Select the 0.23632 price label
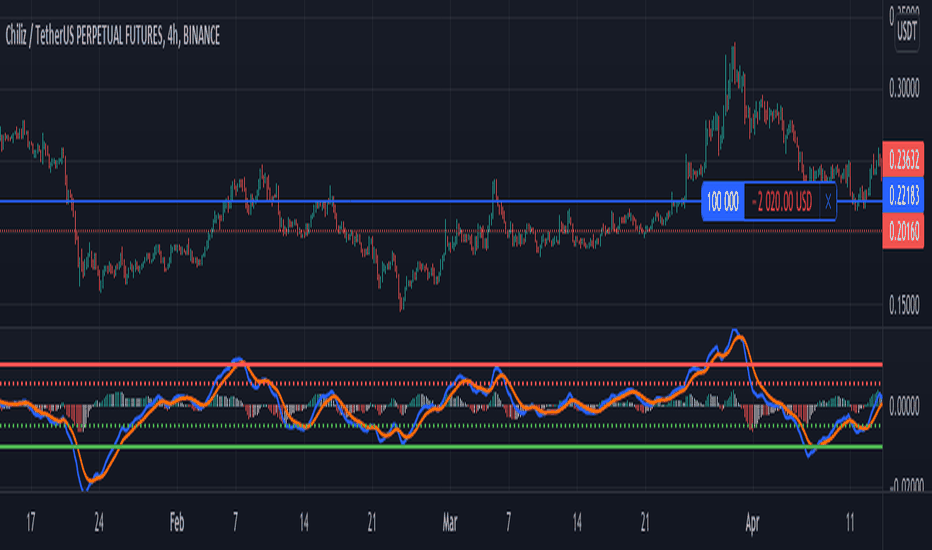Viewport: 932px width, 550px height. click(x=903, y=159)
